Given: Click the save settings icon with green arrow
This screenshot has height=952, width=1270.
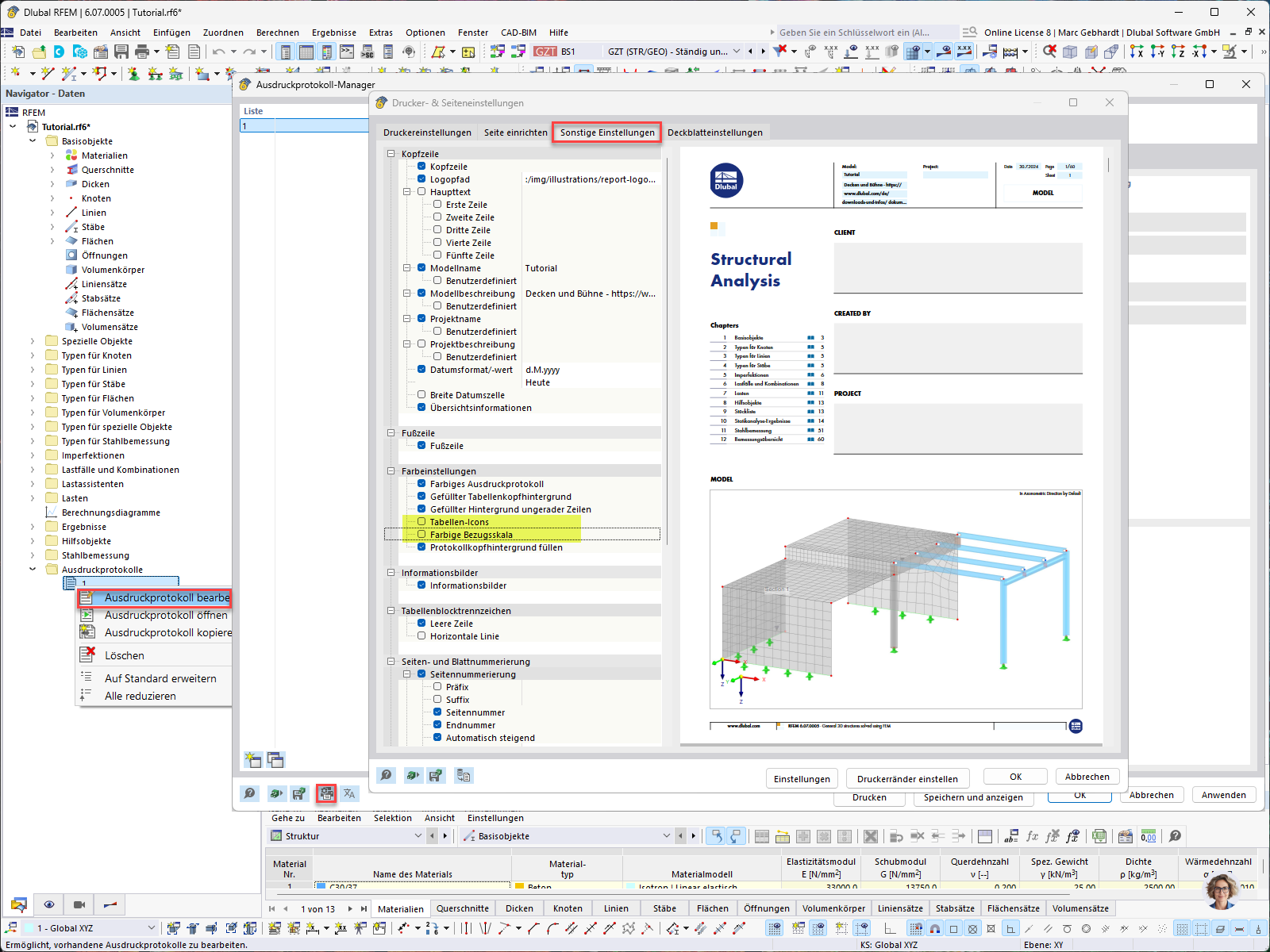Looking at the screenshot, I should 436,775.
